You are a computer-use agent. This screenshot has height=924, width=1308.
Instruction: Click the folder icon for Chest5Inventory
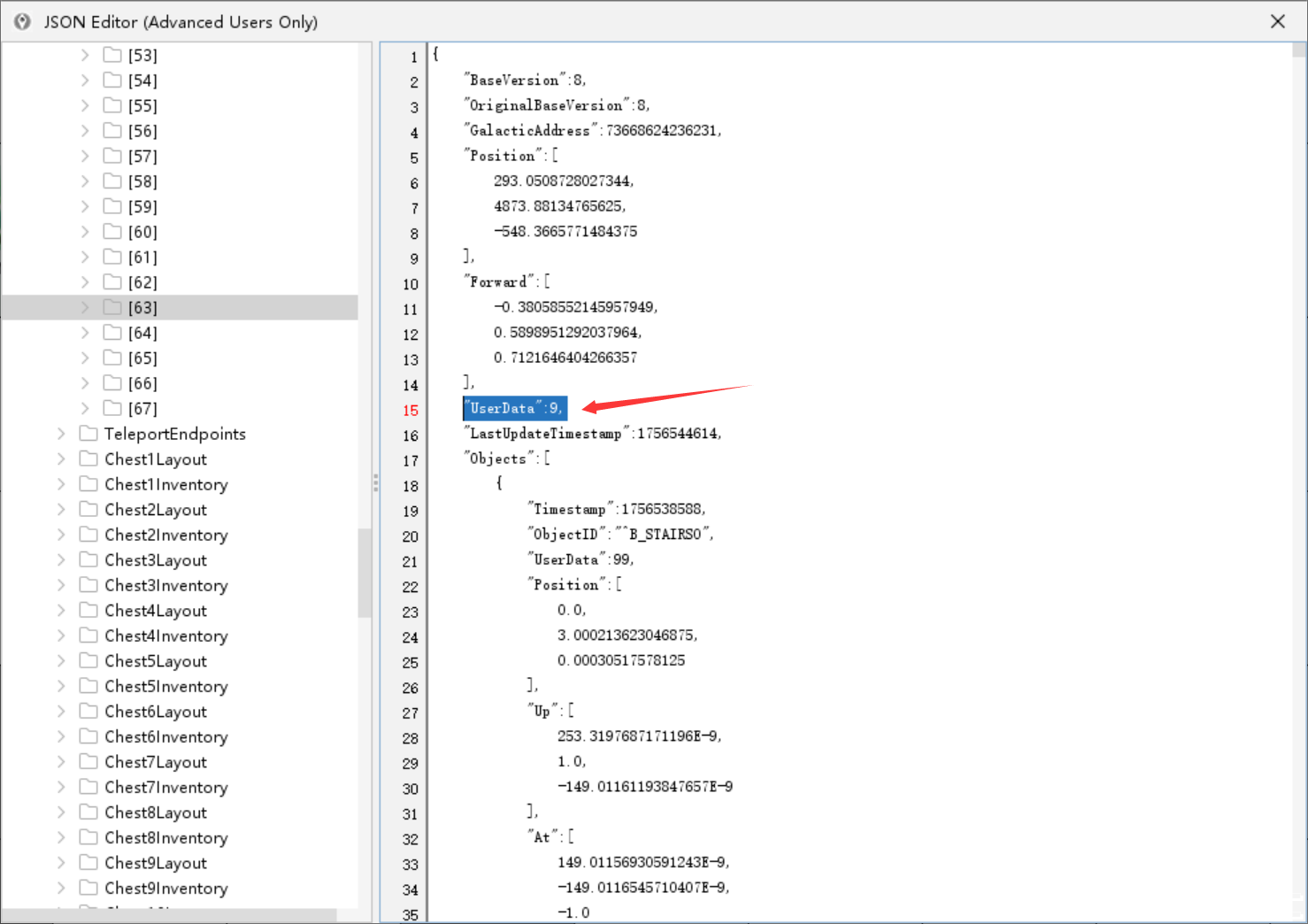(x=88, y=686)
